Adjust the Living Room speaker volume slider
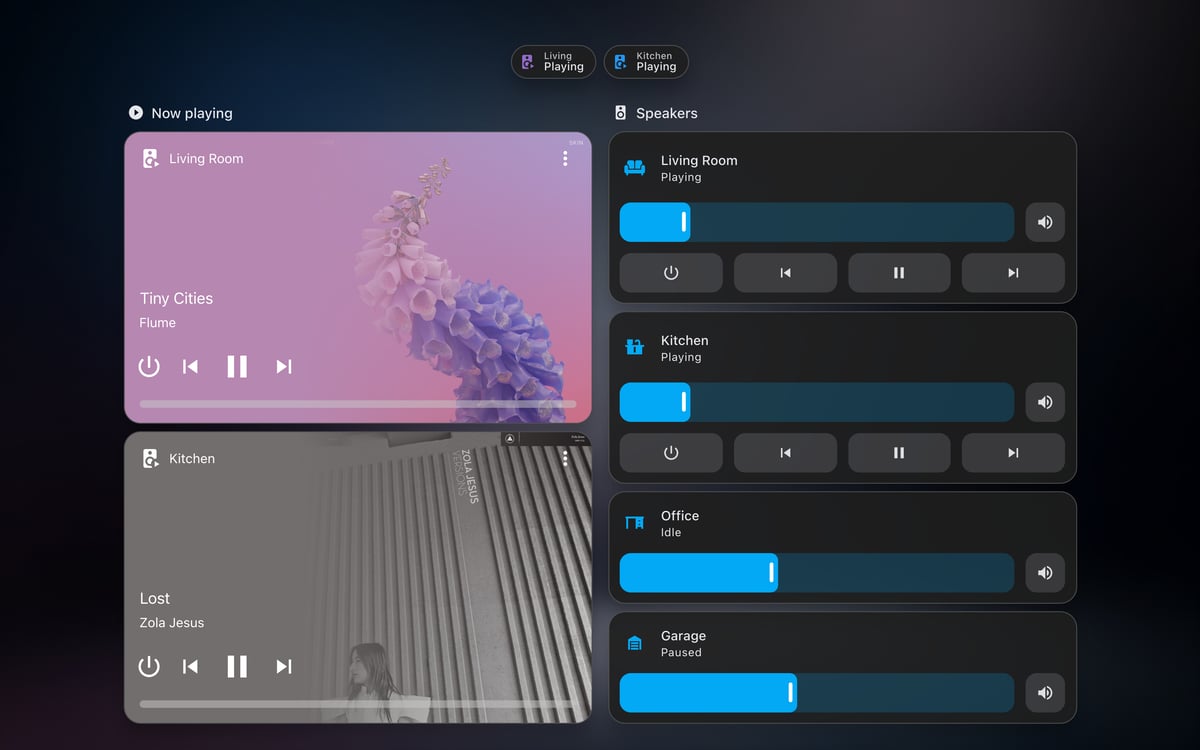This screenshot has height=750, width=1200. pyautogui.click(x=817, y=222)
